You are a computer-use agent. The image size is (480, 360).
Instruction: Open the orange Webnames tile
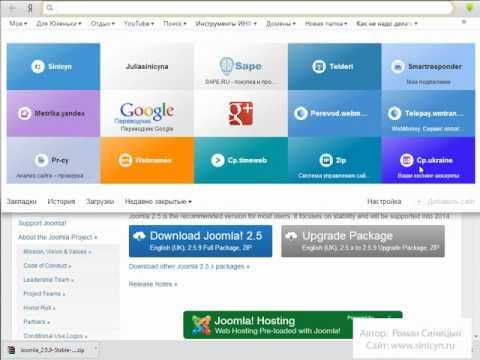coord(147,160)
